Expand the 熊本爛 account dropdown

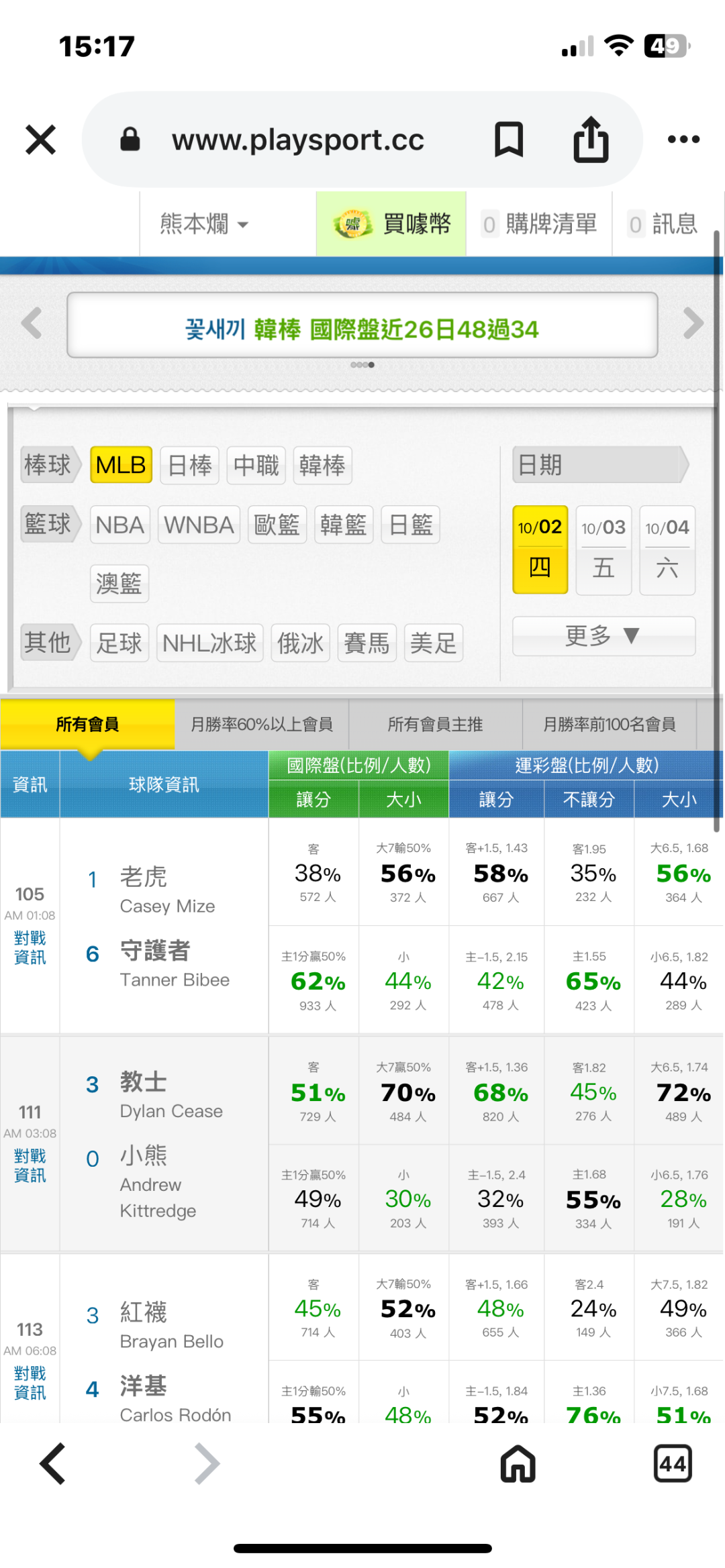[203, 224]
